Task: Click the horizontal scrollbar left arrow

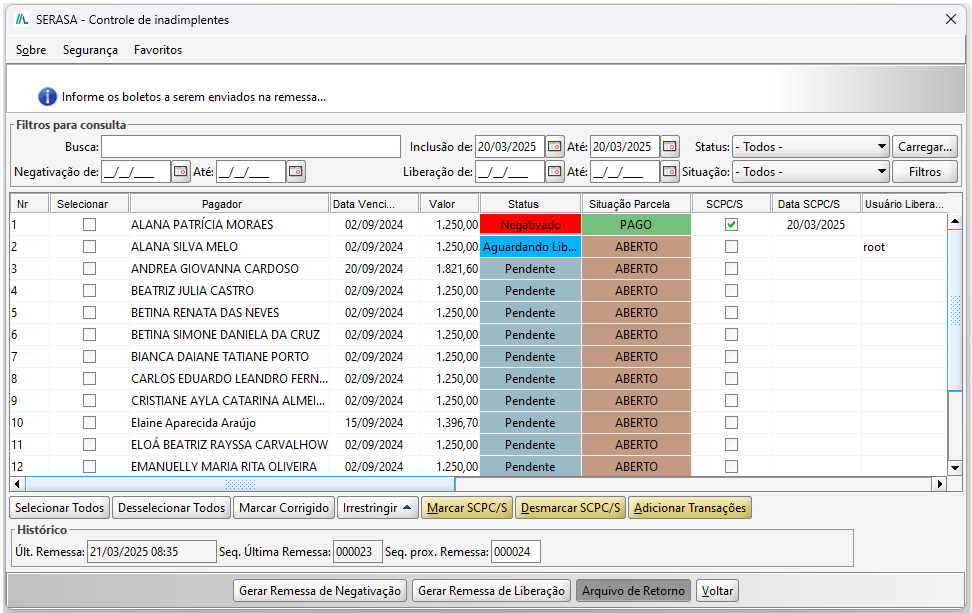Action: coord(17,483)
